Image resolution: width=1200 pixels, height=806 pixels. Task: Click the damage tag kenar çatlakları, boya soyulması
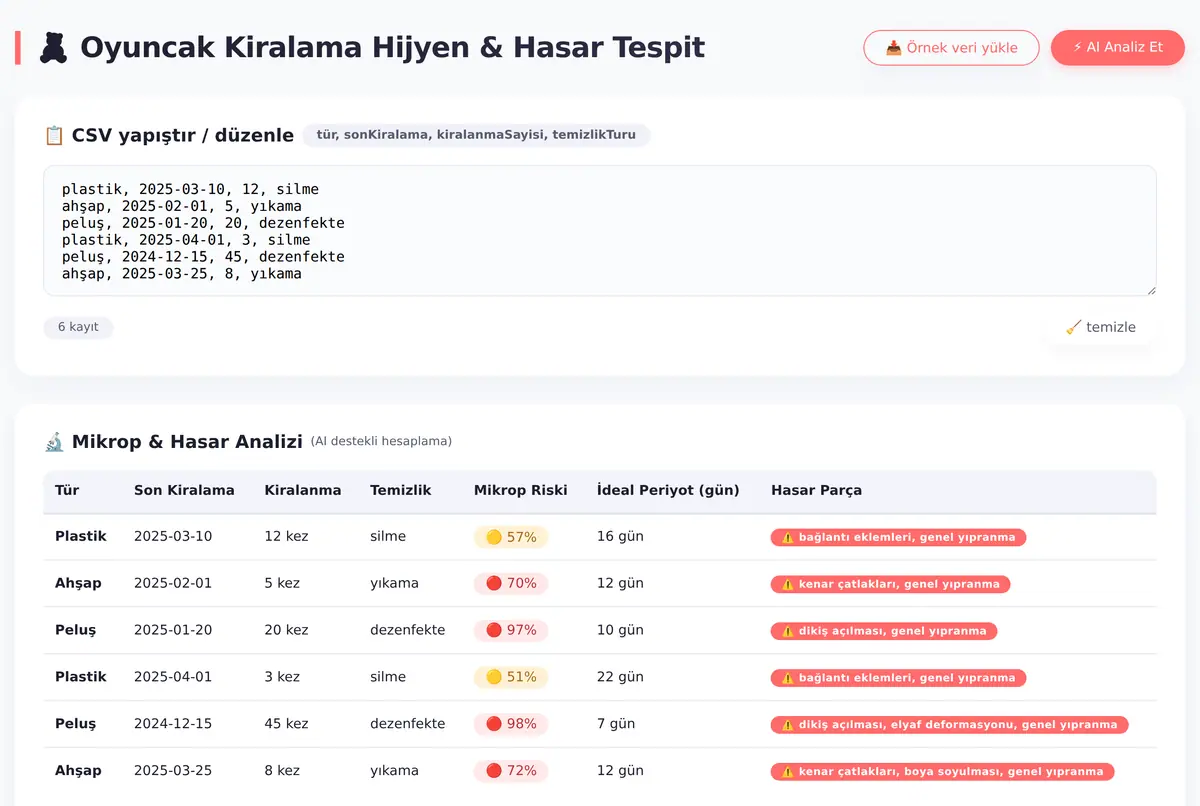(943, 772)
